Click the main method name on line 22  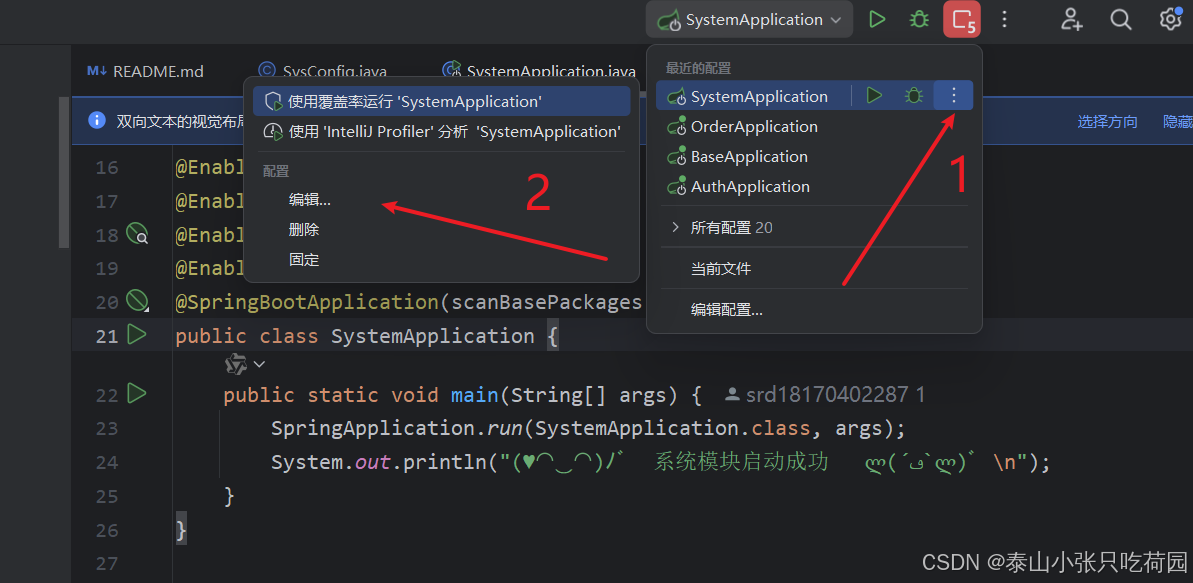(x=474, y=395)
